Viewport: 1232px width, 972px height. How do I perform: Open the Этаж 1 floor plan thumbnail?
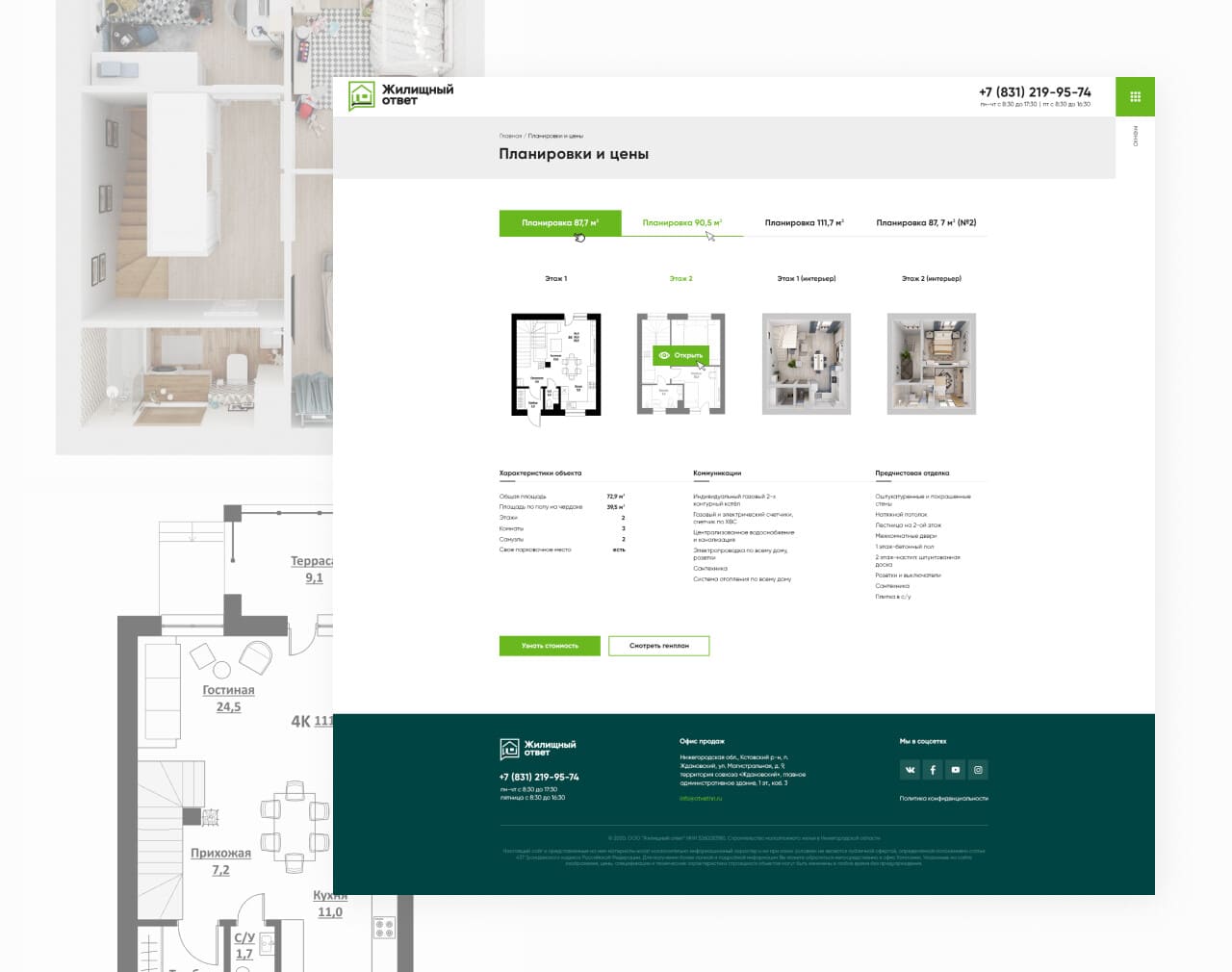[556, 364]
